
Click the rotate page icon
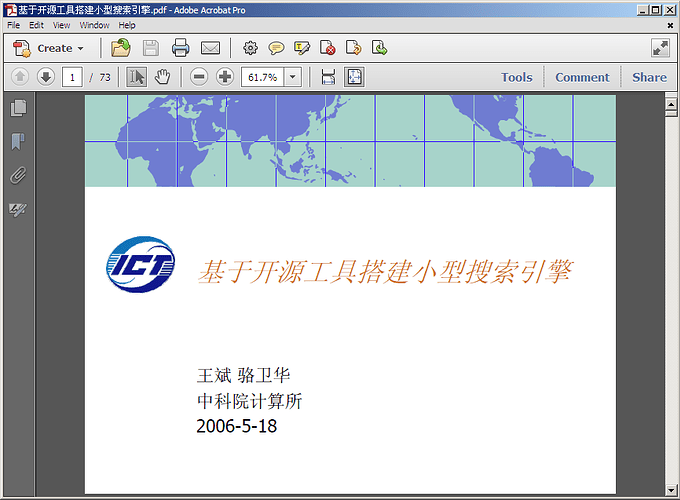pyautogui.click(x=353, y=48)
